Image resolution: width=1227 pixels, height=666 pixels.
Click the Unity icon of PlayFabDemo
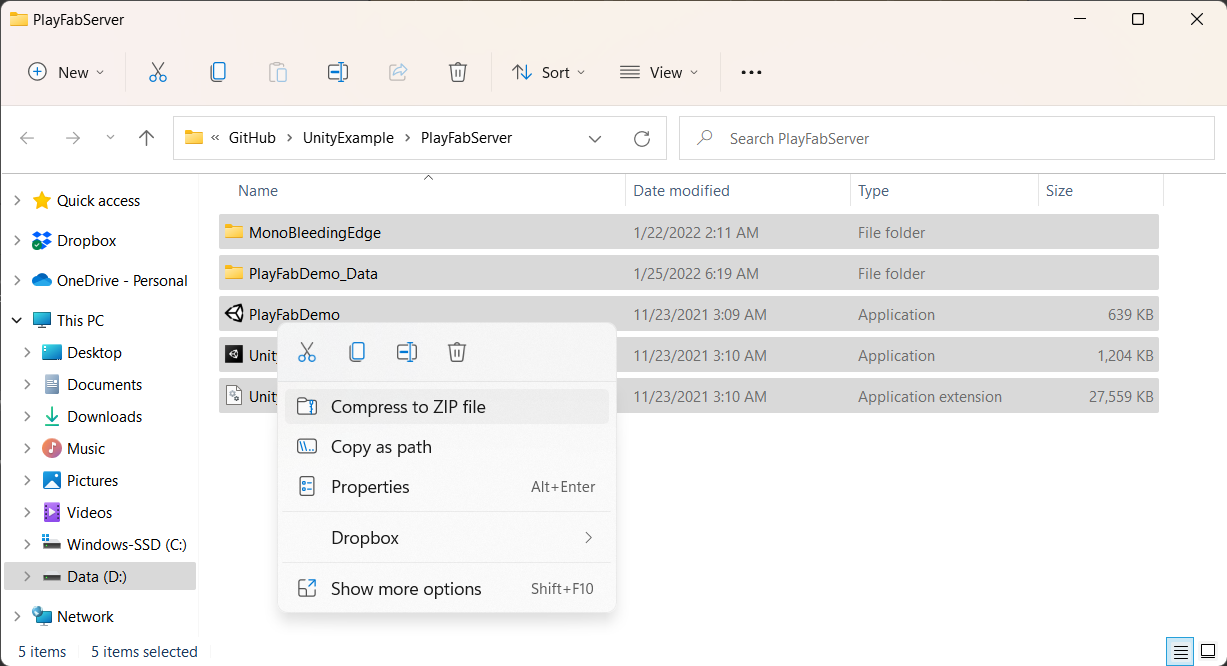point(234,314)
